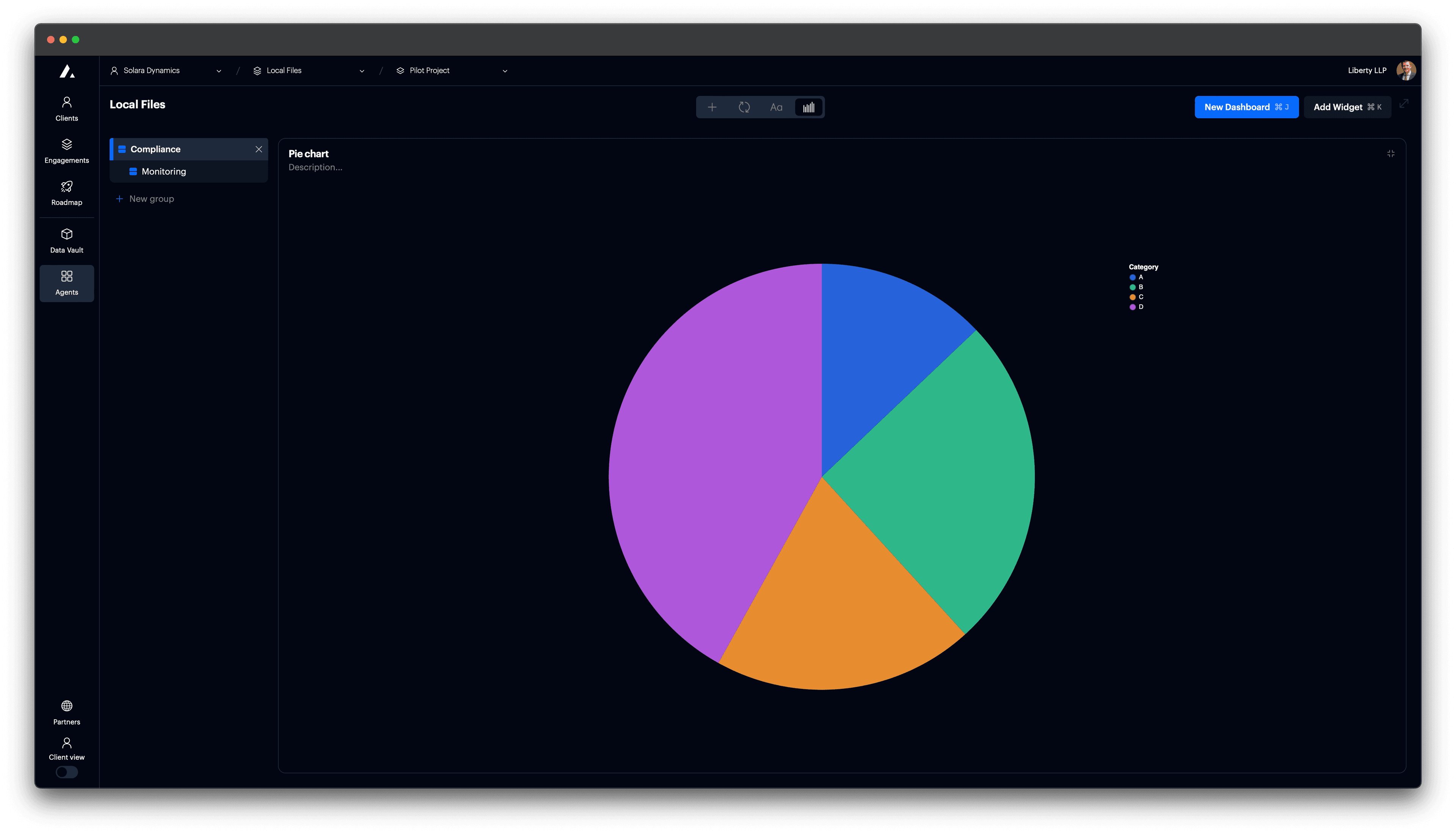This screenshot has height=834, width=1456.
Task: Navigate to the Data Vault
Action: [66, 241]
